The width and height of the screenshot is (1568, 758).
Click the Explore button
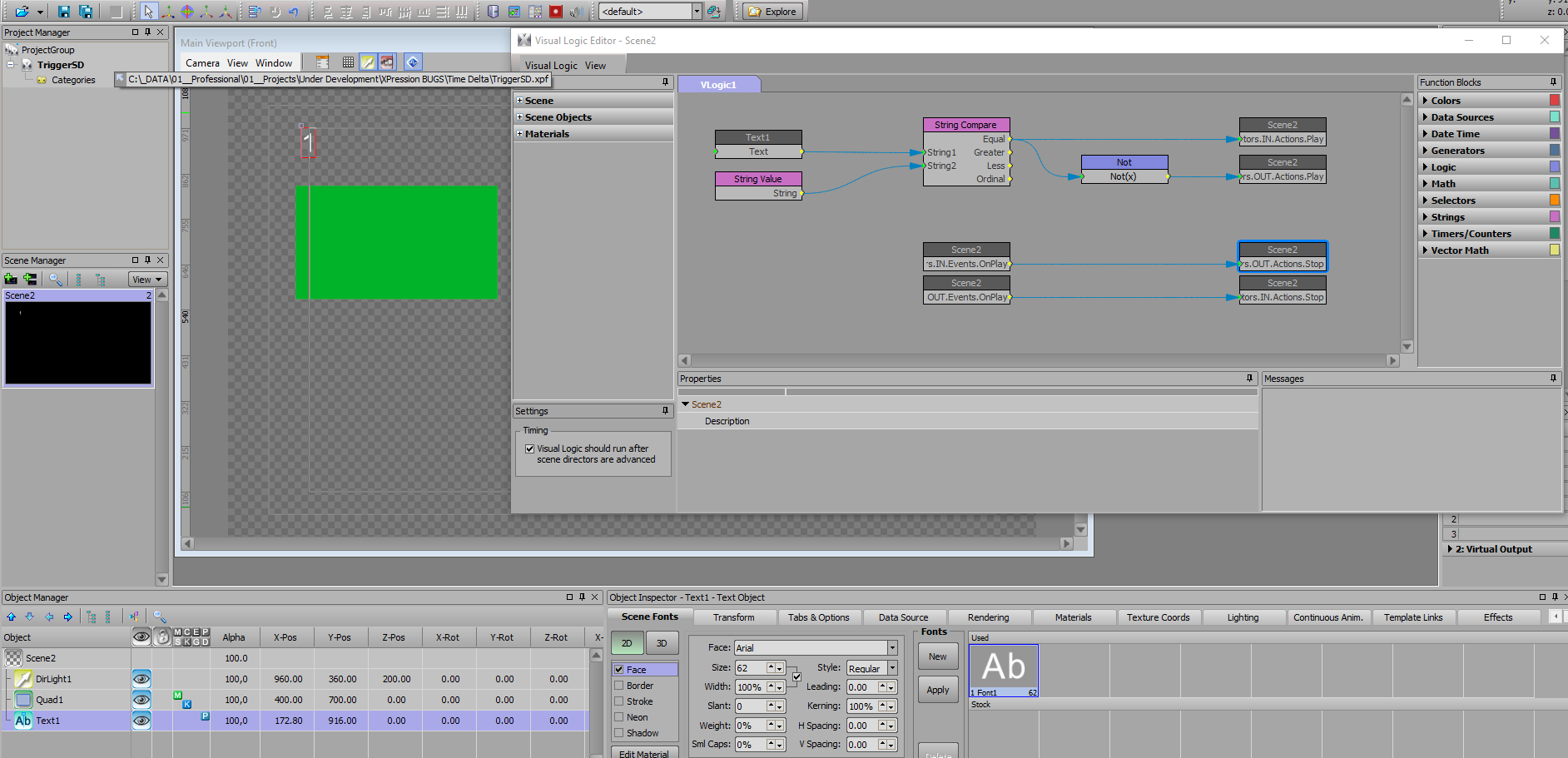click(772, 12)
